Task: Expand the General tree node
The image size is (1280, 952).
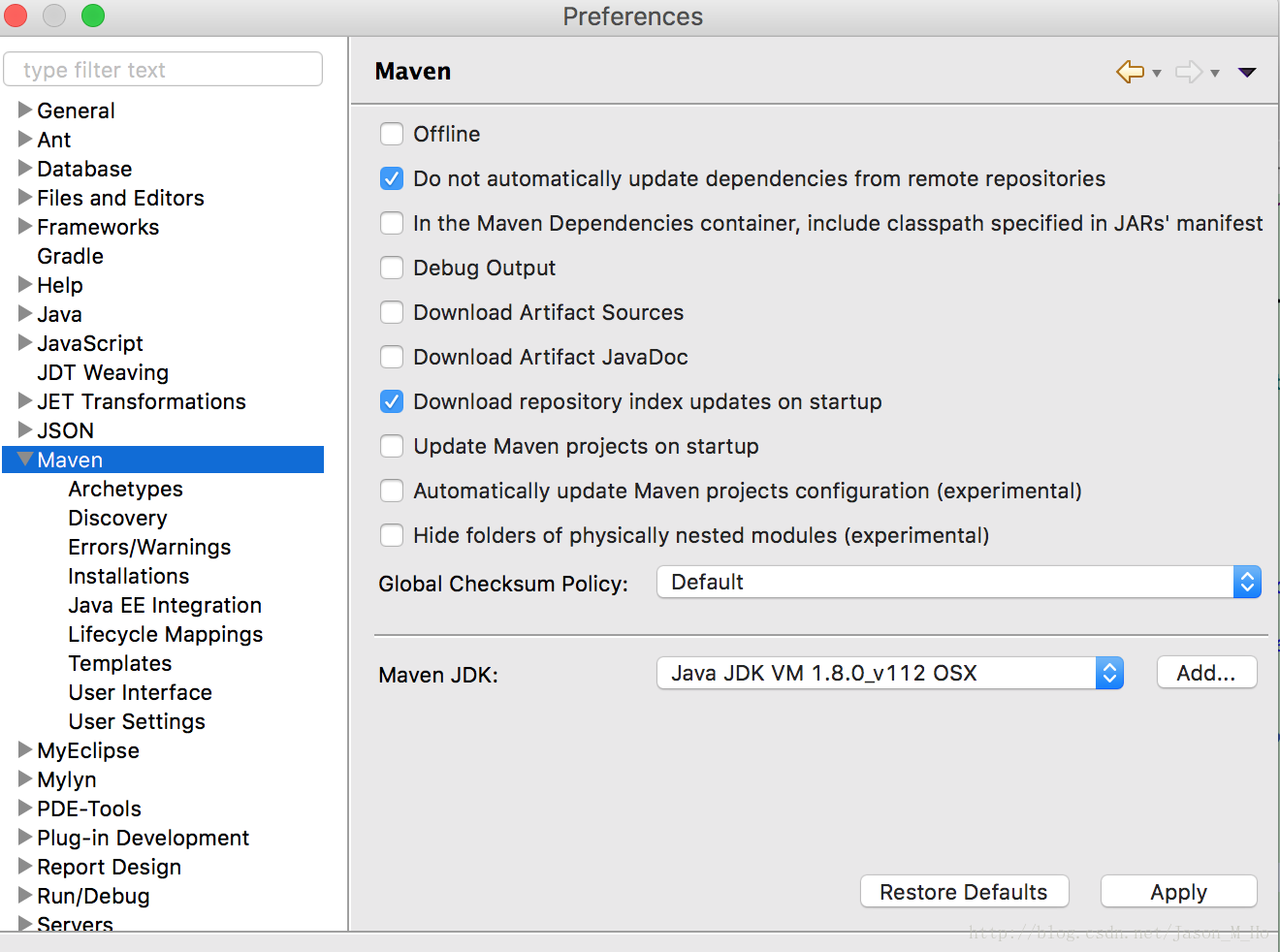Action: click(x=25, y=110)
